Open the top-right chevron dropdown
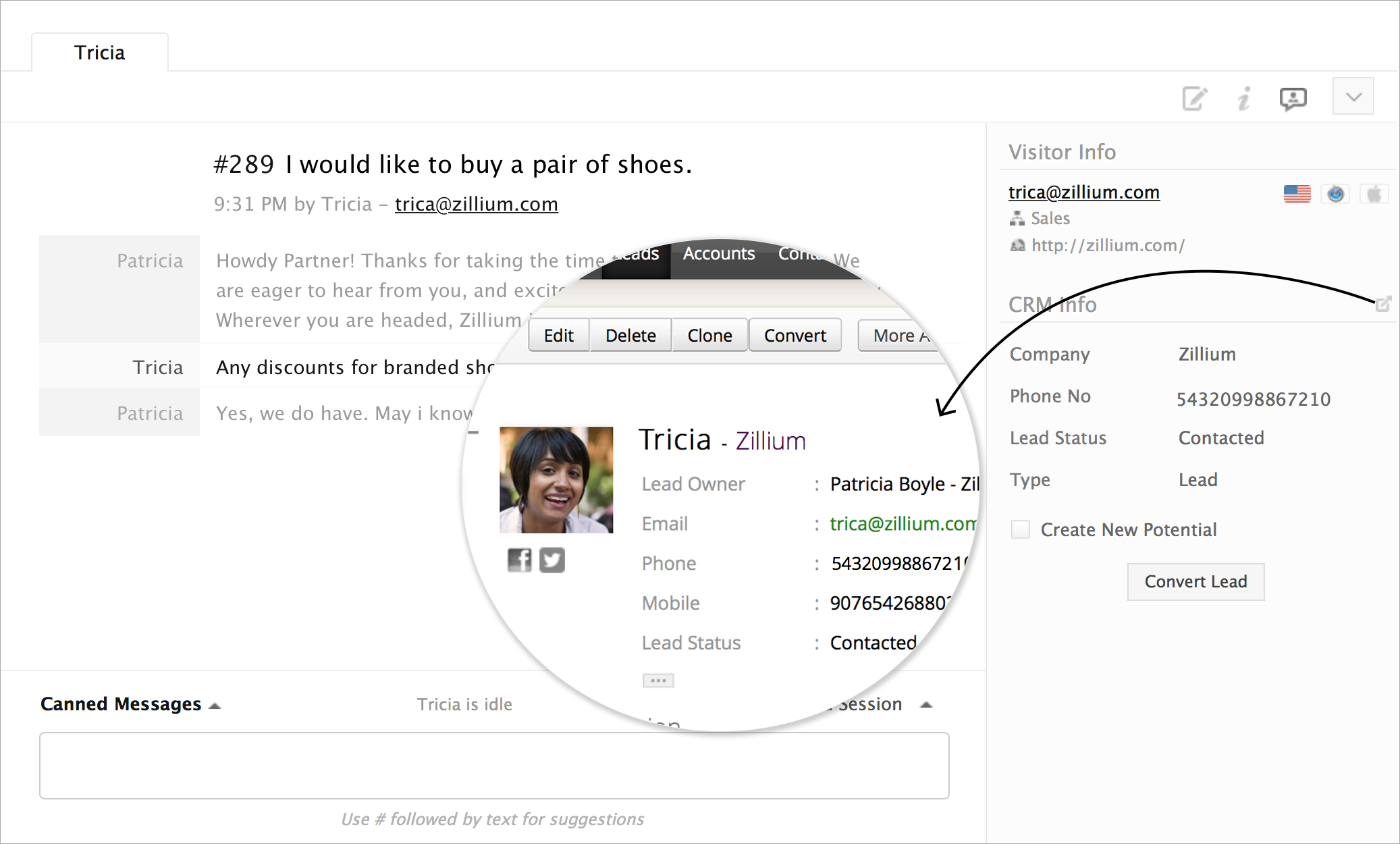This screenshot has height=844, width=1400. coord(1353,97)
